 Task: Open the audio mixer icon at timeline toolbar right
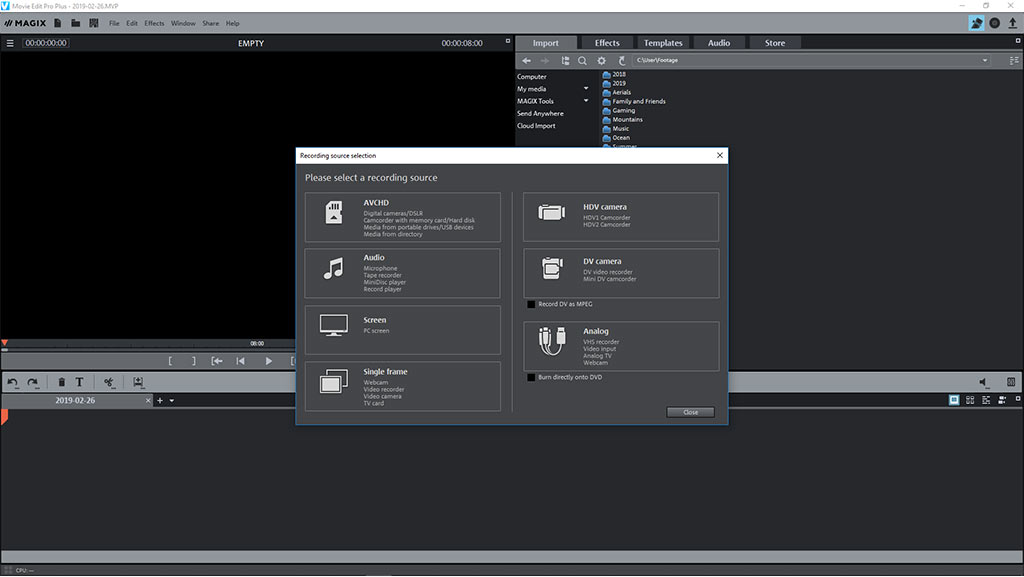click(1011, 382)
